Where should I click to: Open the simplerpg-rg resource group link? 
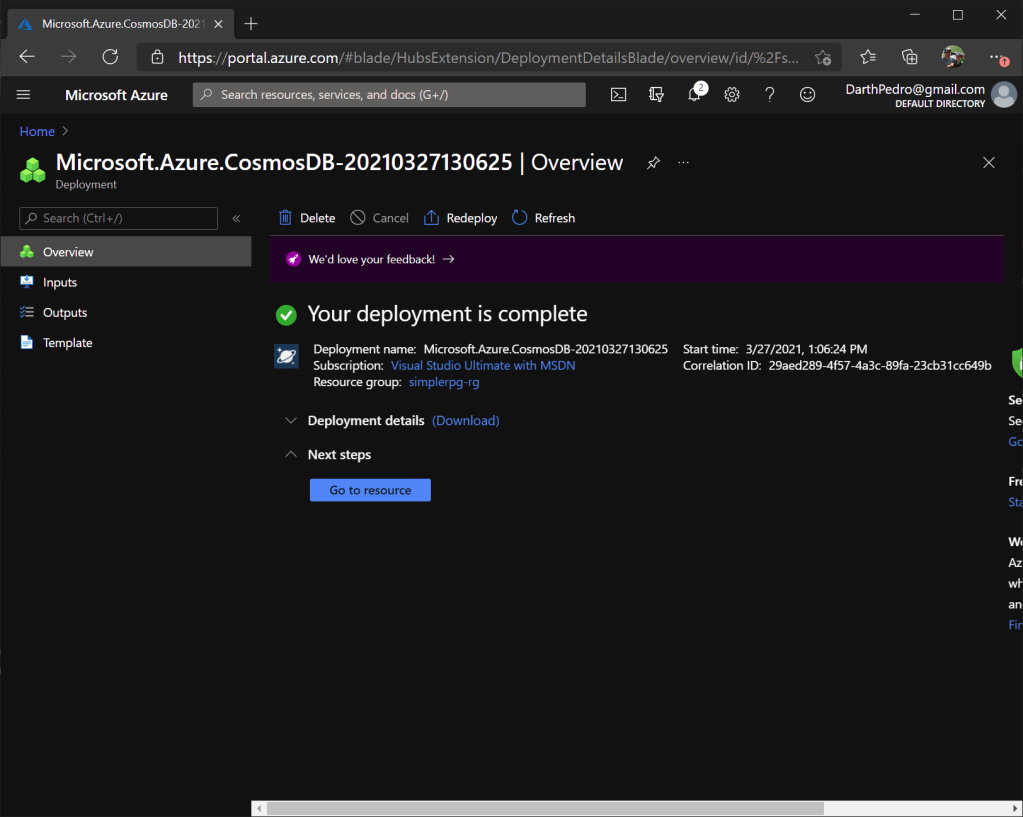[x=444, y=382]
